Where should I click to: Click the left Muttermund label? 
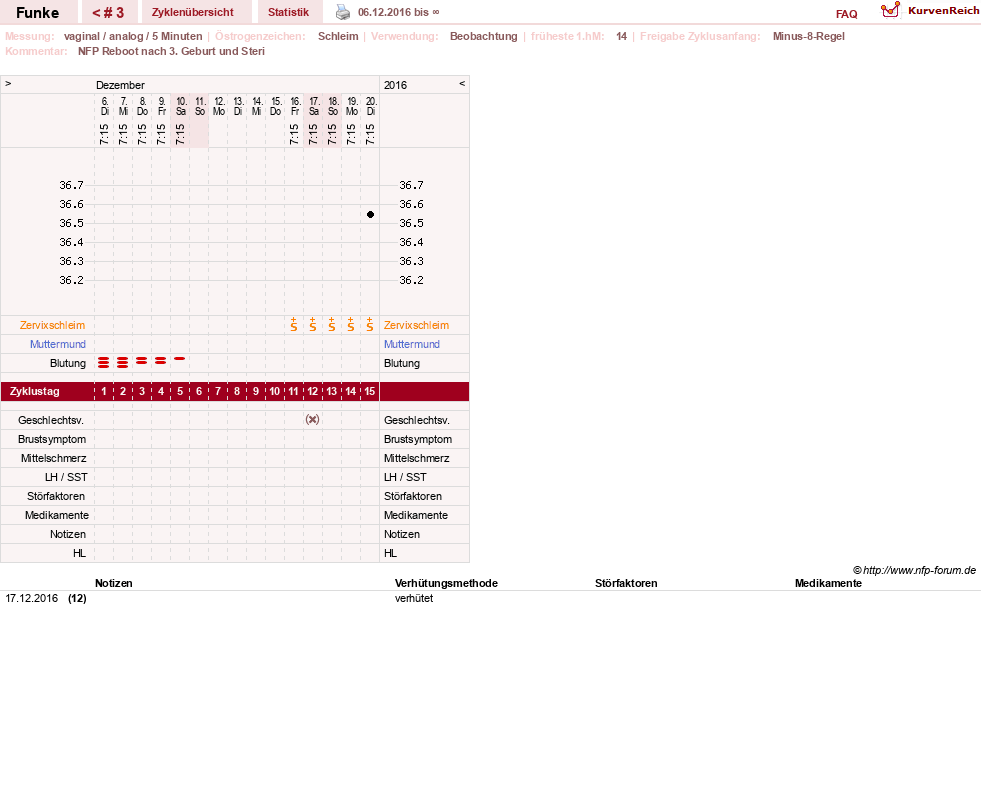tap(58, 344)
